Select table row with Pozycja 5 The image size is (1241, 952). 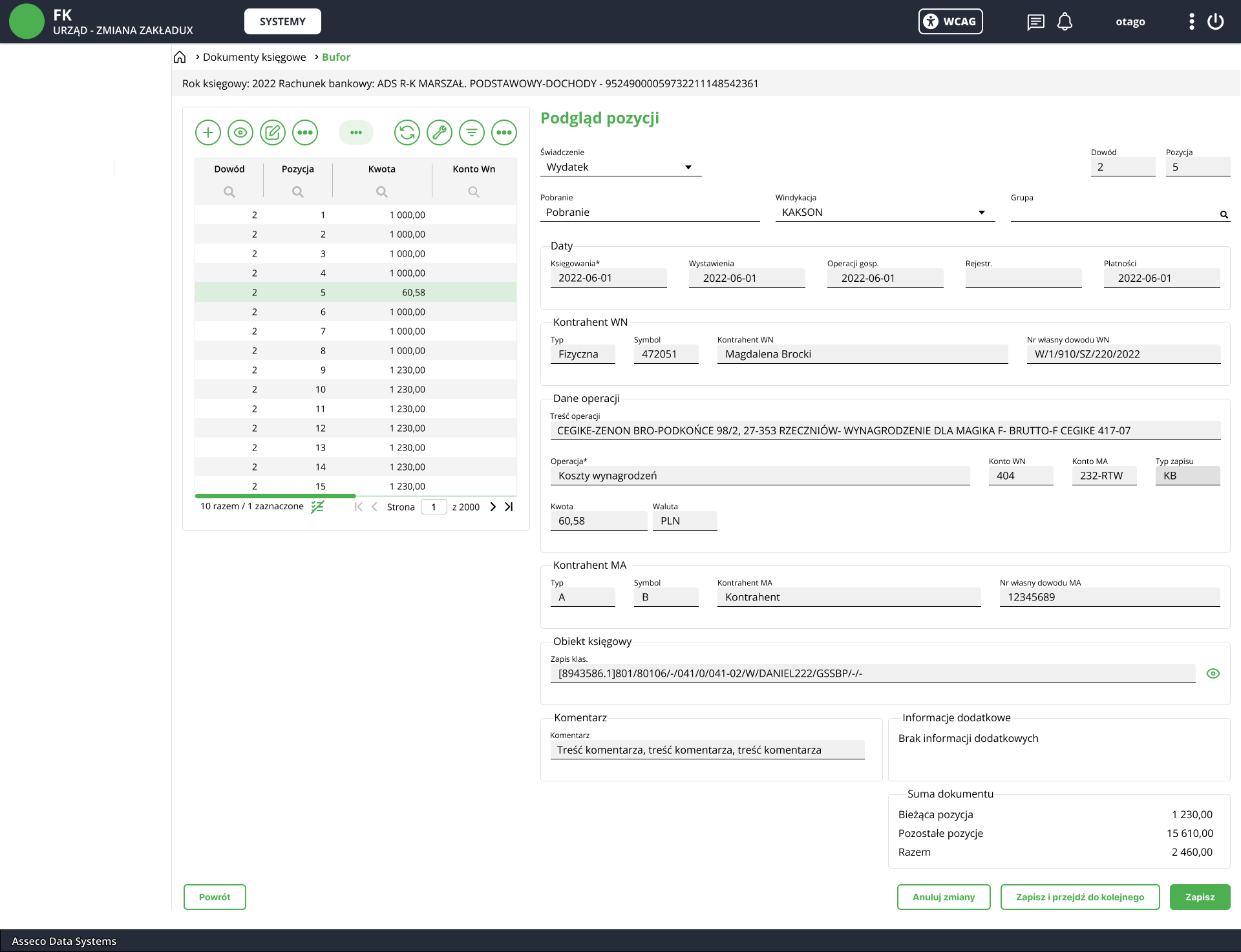point(355,292)
